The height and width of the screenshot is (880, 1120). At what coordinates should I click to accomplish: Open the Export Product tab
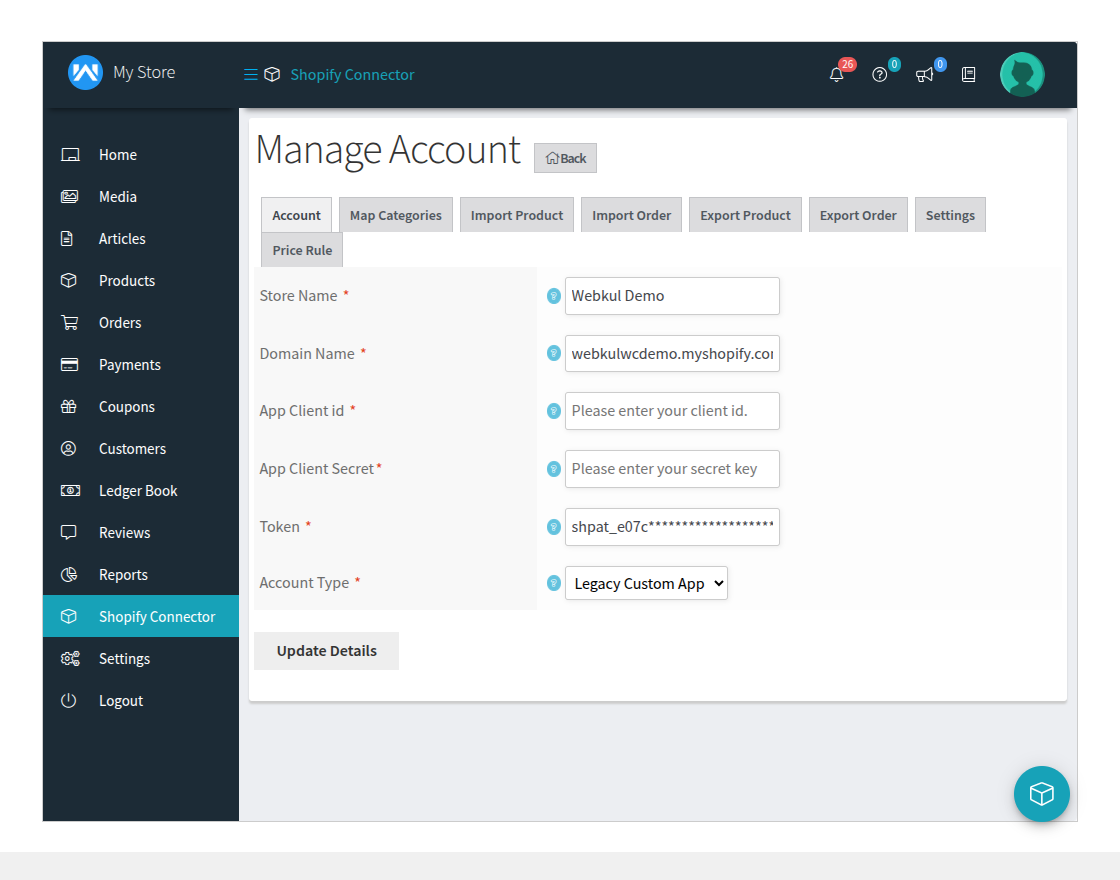744,214
